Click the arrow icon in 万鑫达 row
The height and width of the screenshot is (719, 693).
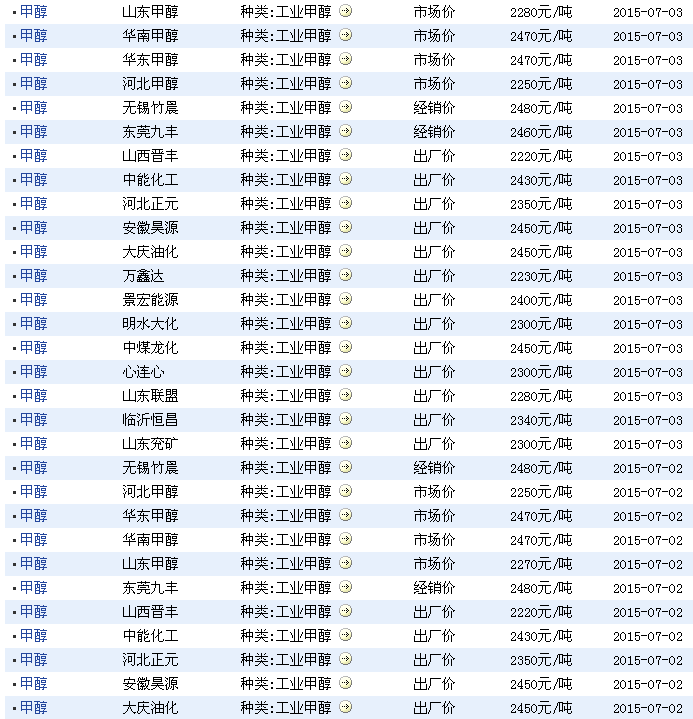[x=345, y=275]
